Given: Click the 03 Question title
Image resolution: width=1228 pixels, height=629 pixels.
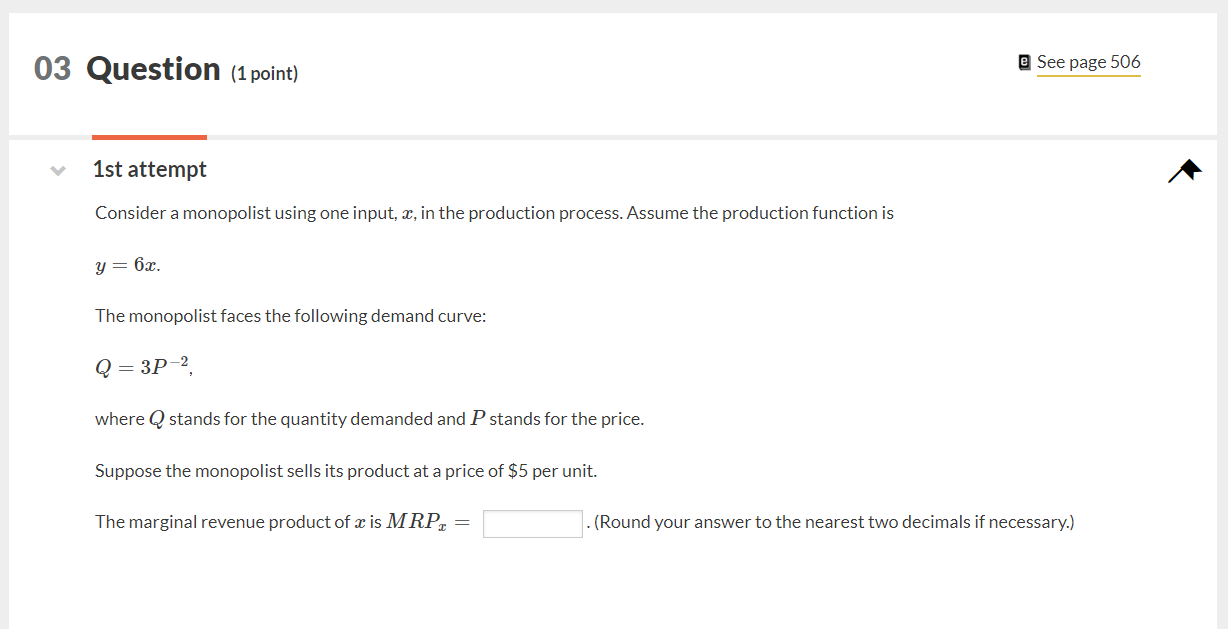Looking at the screenshot, I should click(x=127, y=69).
